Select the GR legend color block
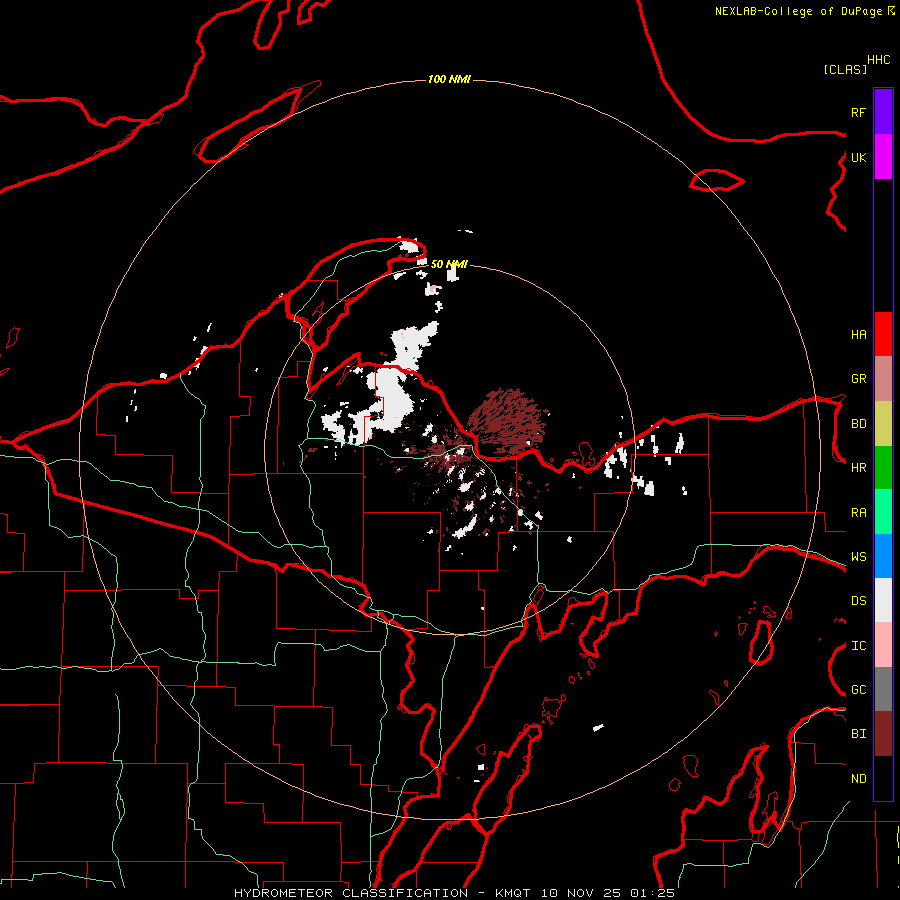Image resolution: width=900 pixels, height=900 pixels. (x=883, y=379)
